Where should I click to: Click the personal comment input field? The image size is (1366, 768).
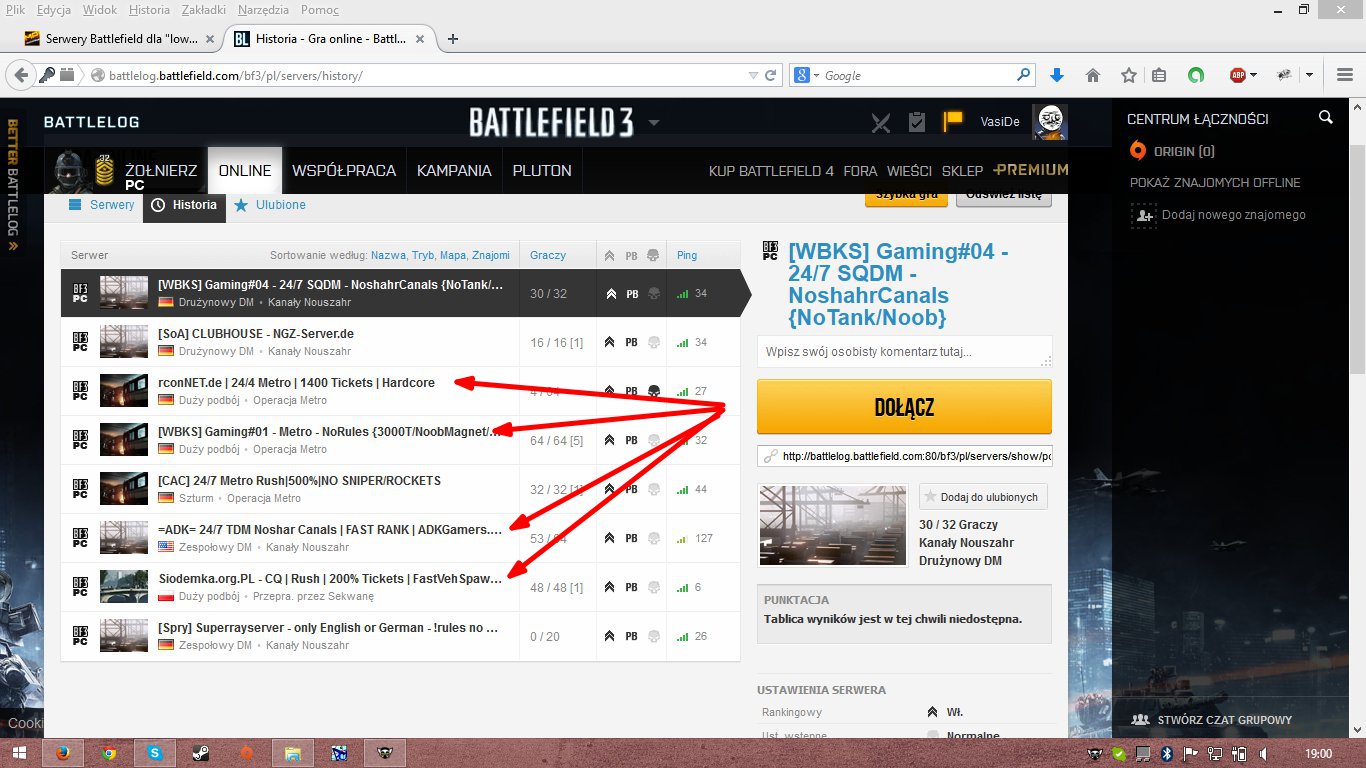point(904,352)
